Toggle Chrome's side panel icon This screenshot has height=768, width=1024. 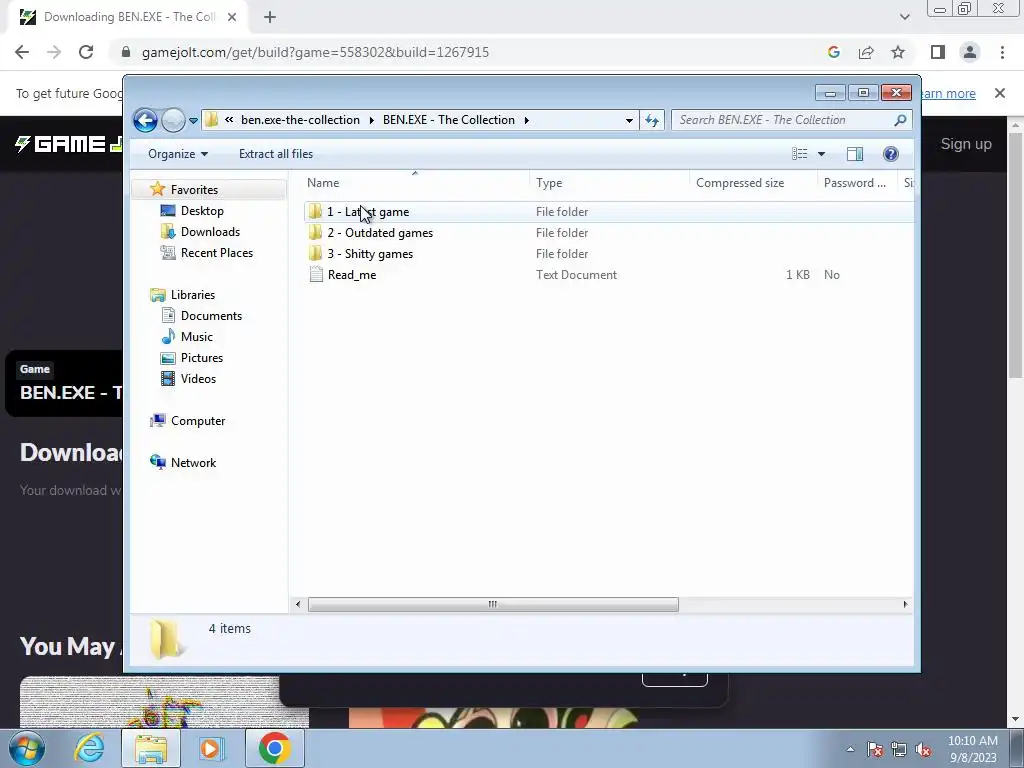point(938,52)
